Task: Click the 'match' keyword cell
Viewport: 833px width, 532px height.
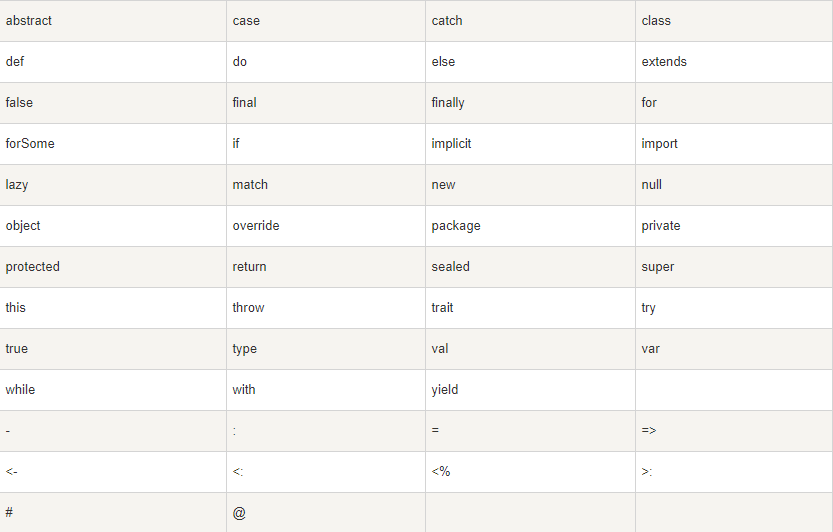Action: [x=250, y=185]
